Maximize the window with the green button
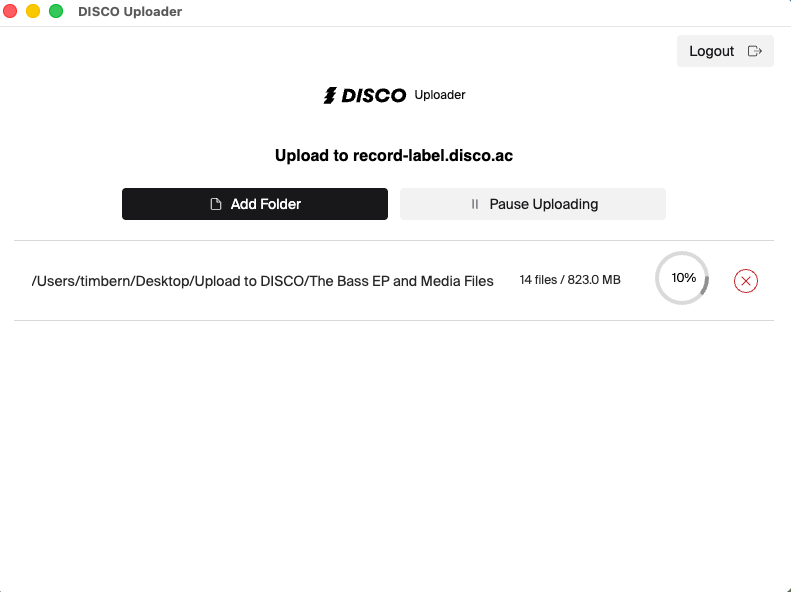Screen dimensions: 791x592 coord(56,11)
